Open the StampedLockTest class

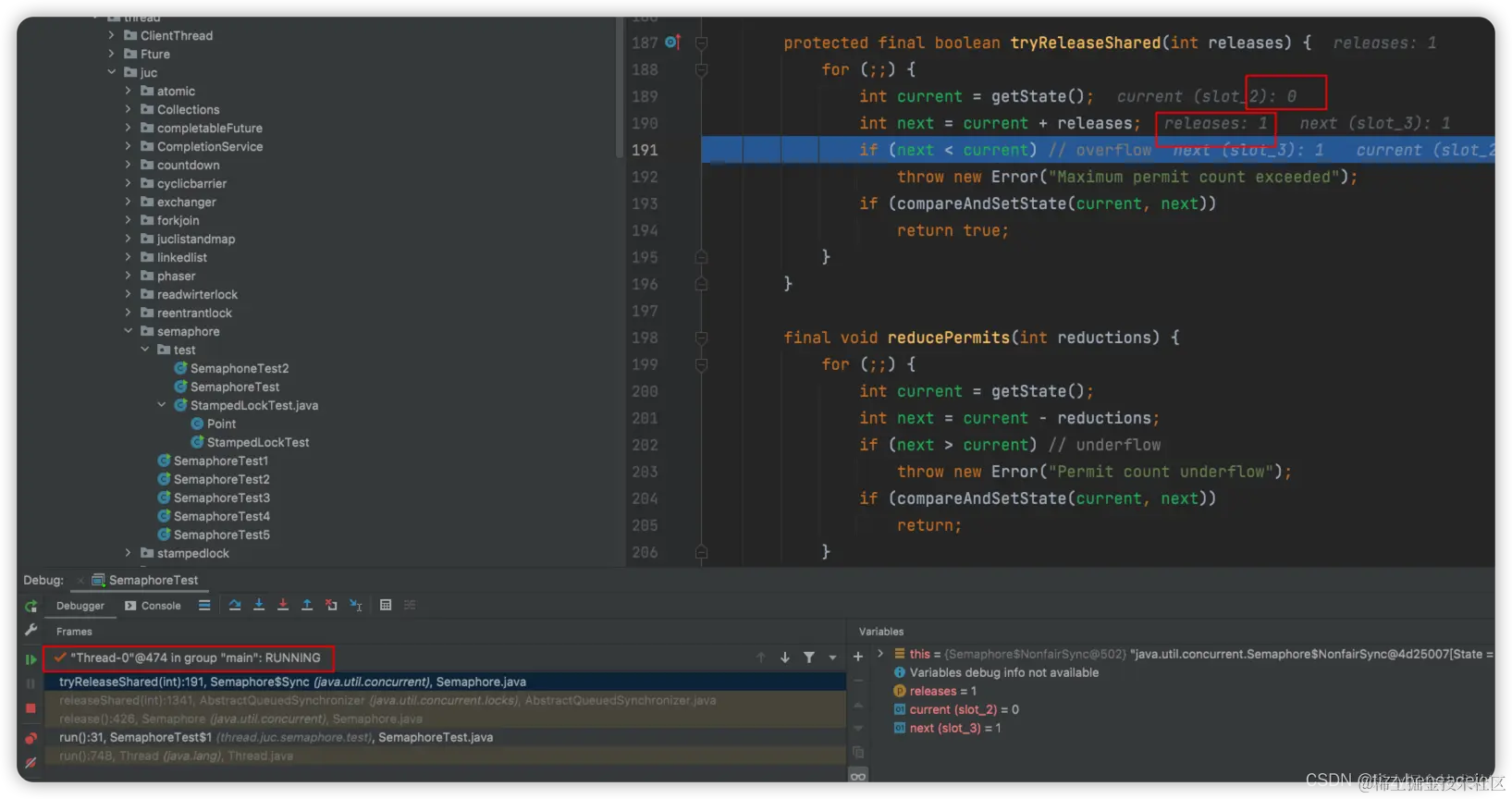point(251,442)
